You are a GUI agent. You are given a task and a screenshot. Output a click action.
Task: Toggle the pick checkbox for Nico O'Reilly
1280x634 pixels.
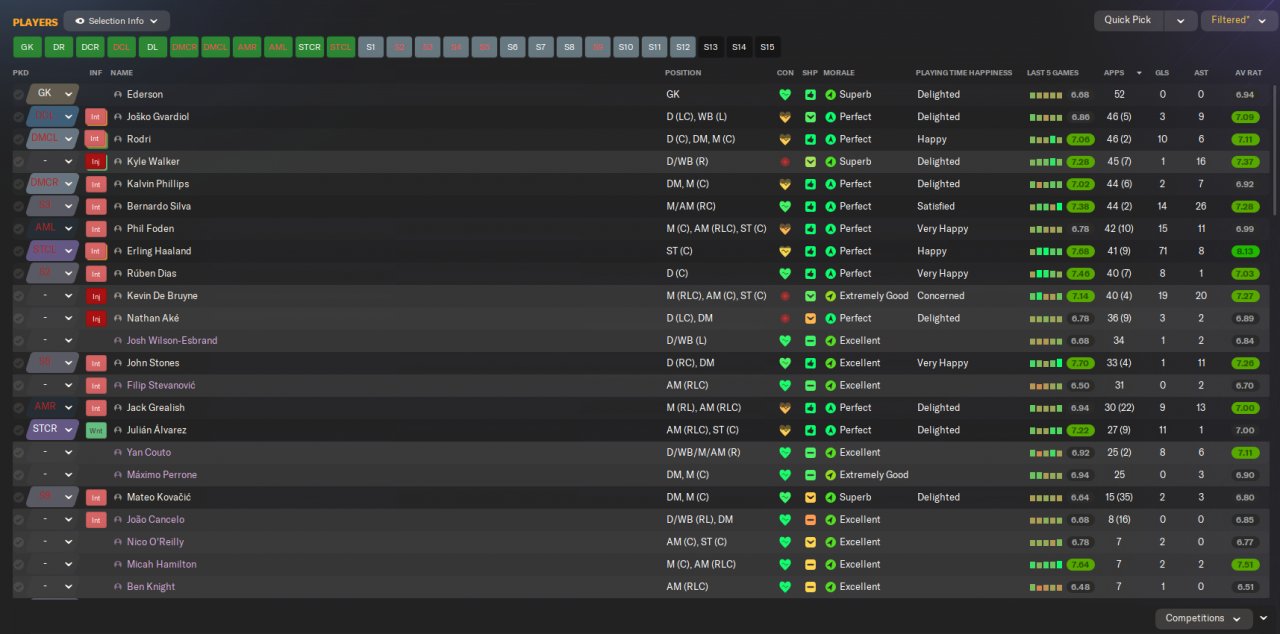point(18,542)
